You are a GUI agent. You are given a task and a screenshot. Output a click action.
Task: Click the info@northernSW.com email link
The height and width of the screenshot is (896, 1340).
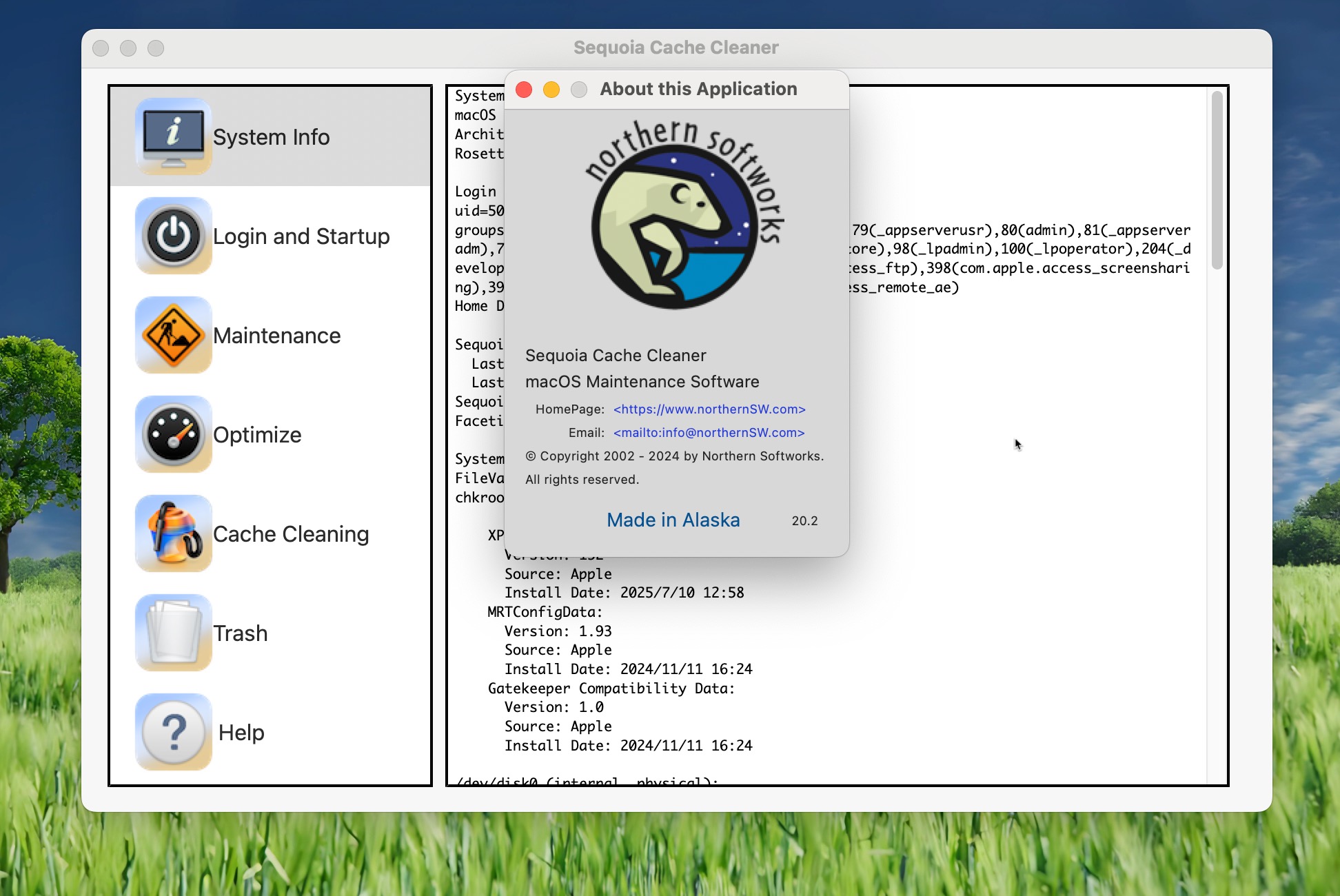point(709,433)
